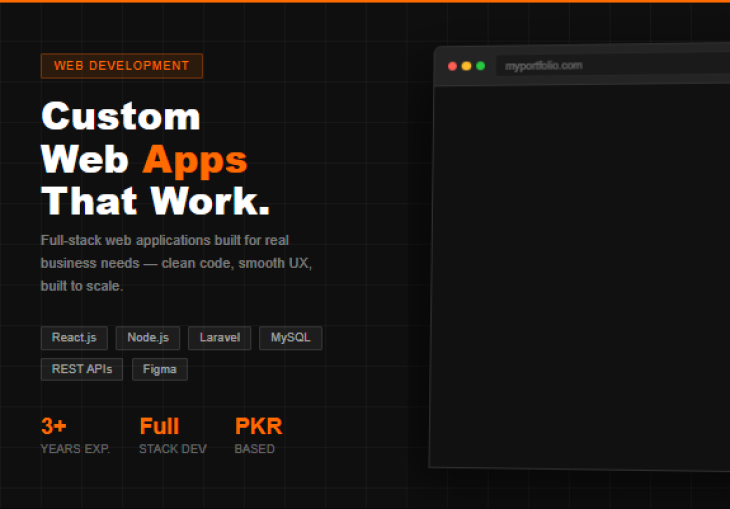
Task: Click the 3+ Years Exp. stat
Action: (75, 435)
